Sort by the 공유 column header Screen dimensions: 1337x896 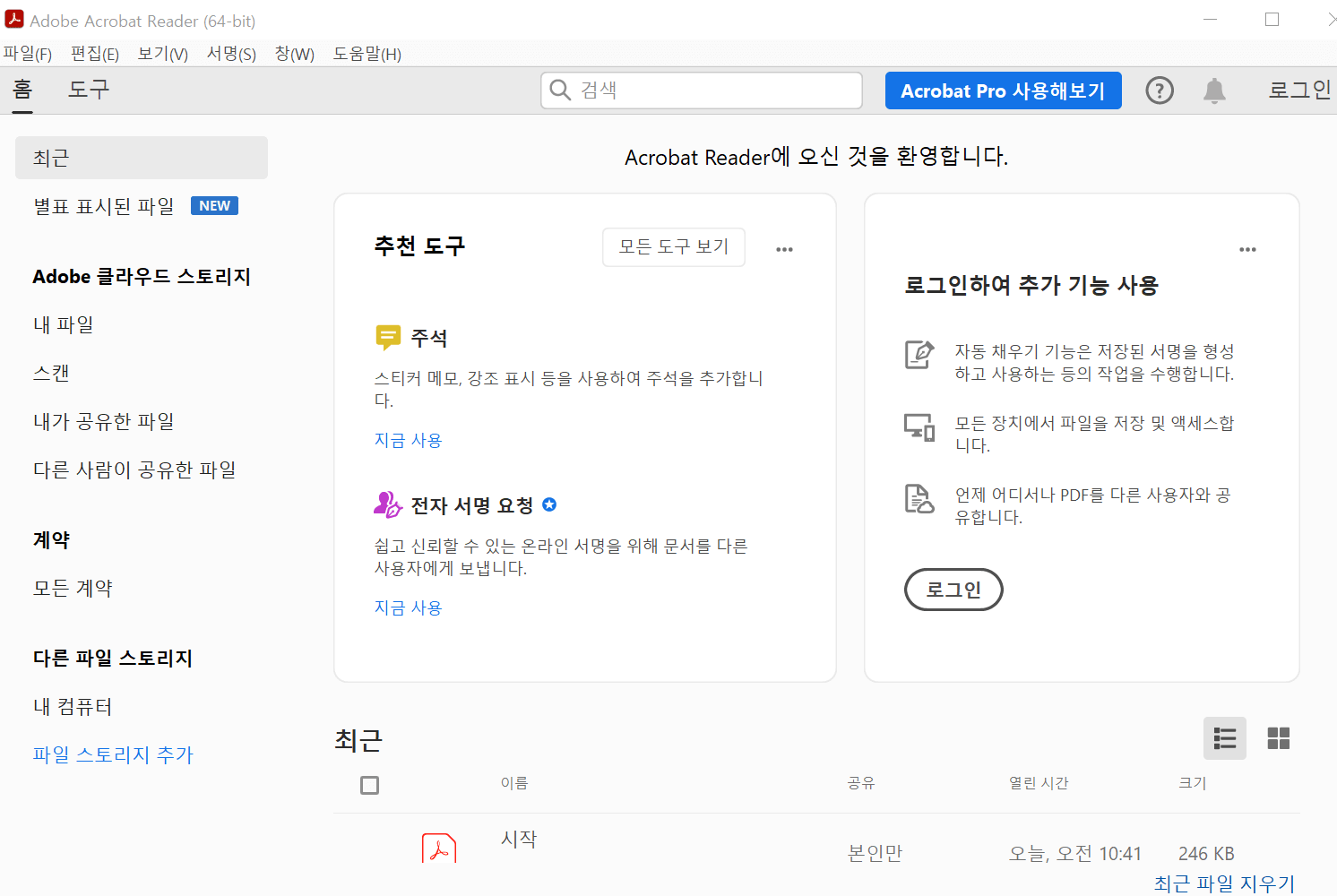tap(861, 783)
